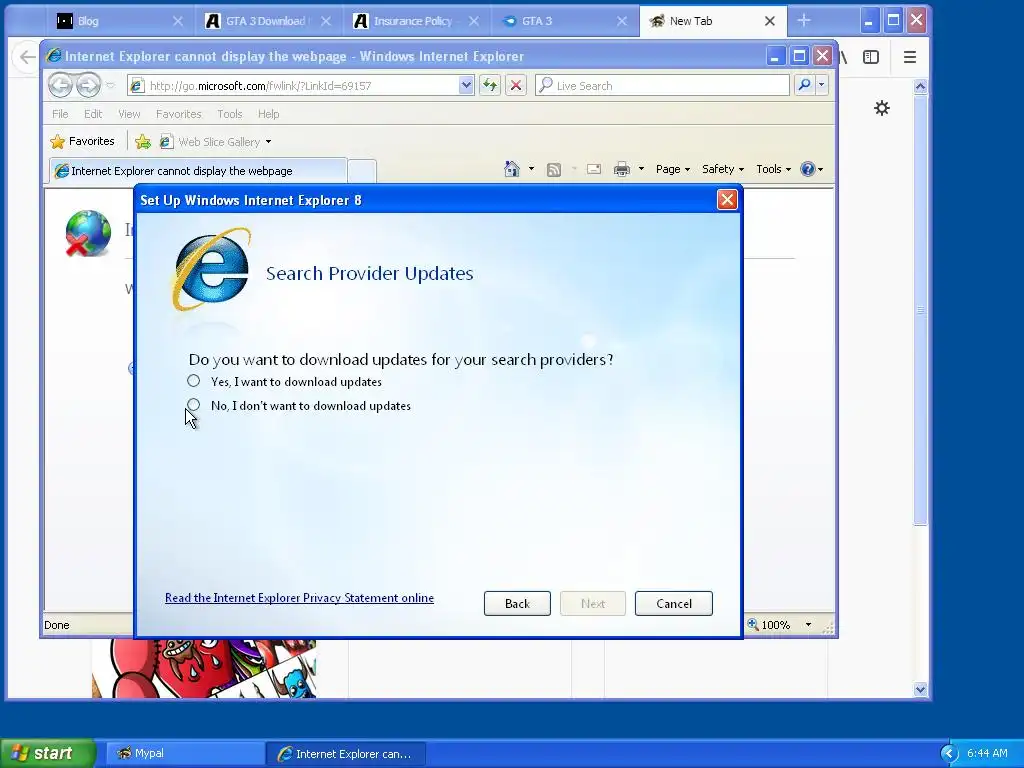
Task: Open the Windows Start menu
Action: click(47, 753)
